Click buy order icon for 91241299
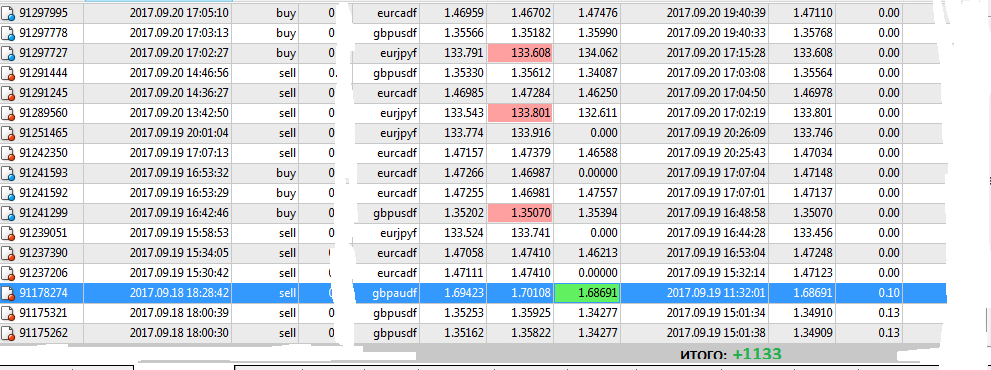 pyautogui.click(x=8, y=213)
